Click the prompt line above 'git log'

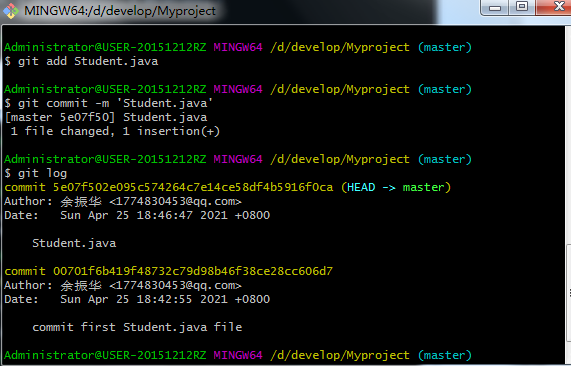pos(238,159)
